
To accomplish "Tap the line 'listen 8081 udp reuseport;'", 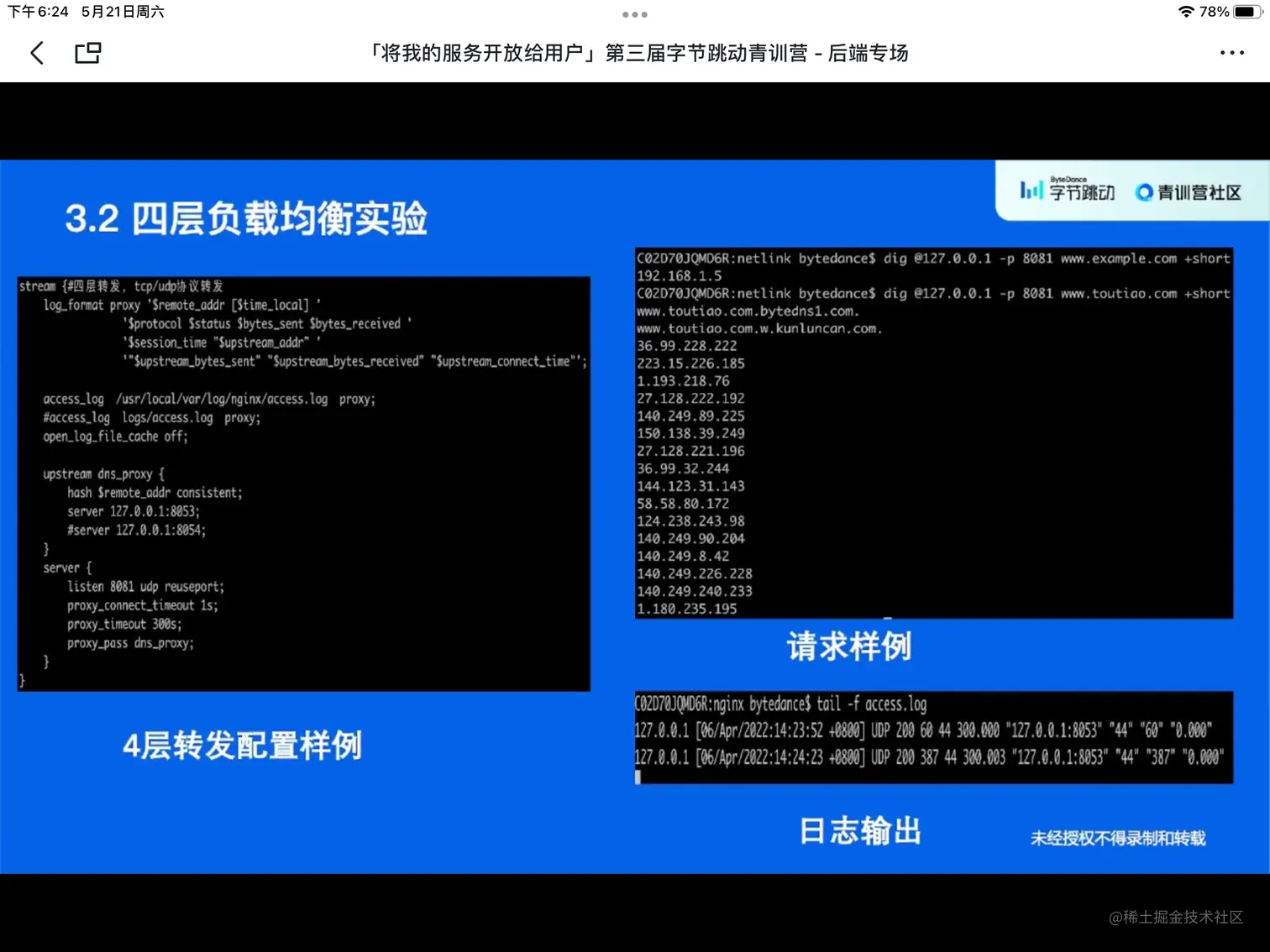I will (x=145, y=587).
